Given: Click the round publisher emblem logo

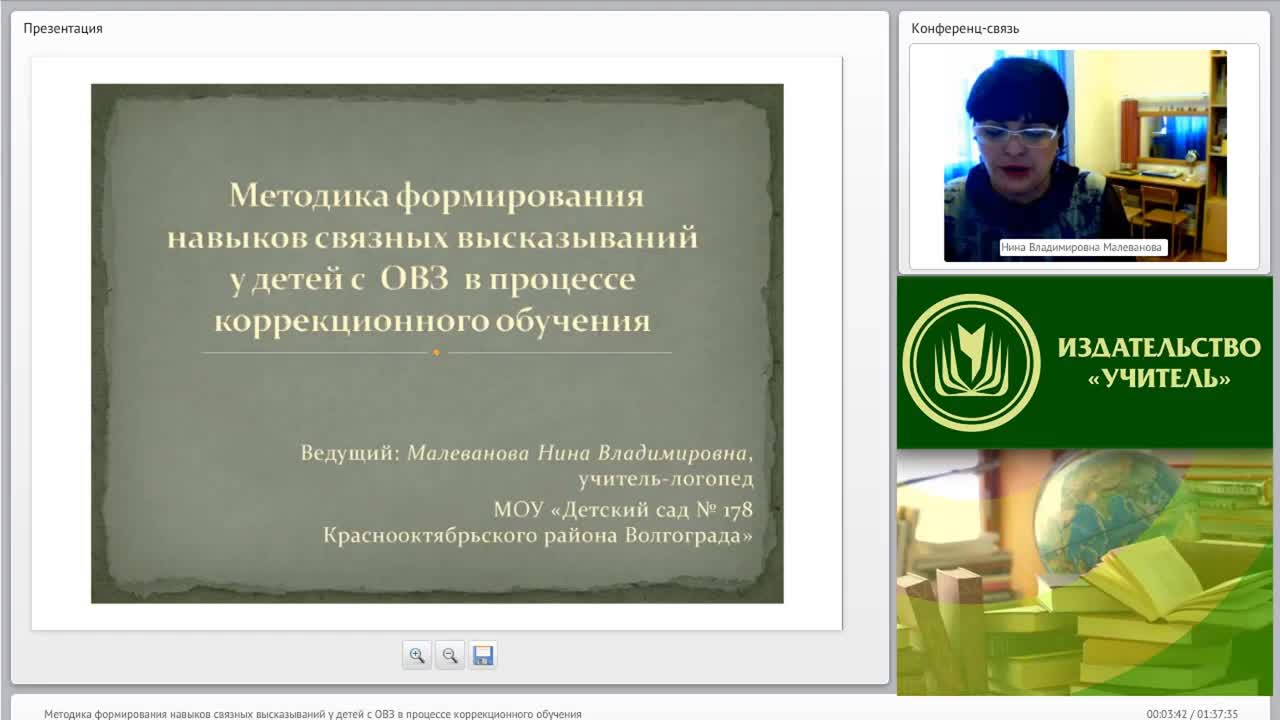Looking at the screenshot, I should tap(971, 362).
